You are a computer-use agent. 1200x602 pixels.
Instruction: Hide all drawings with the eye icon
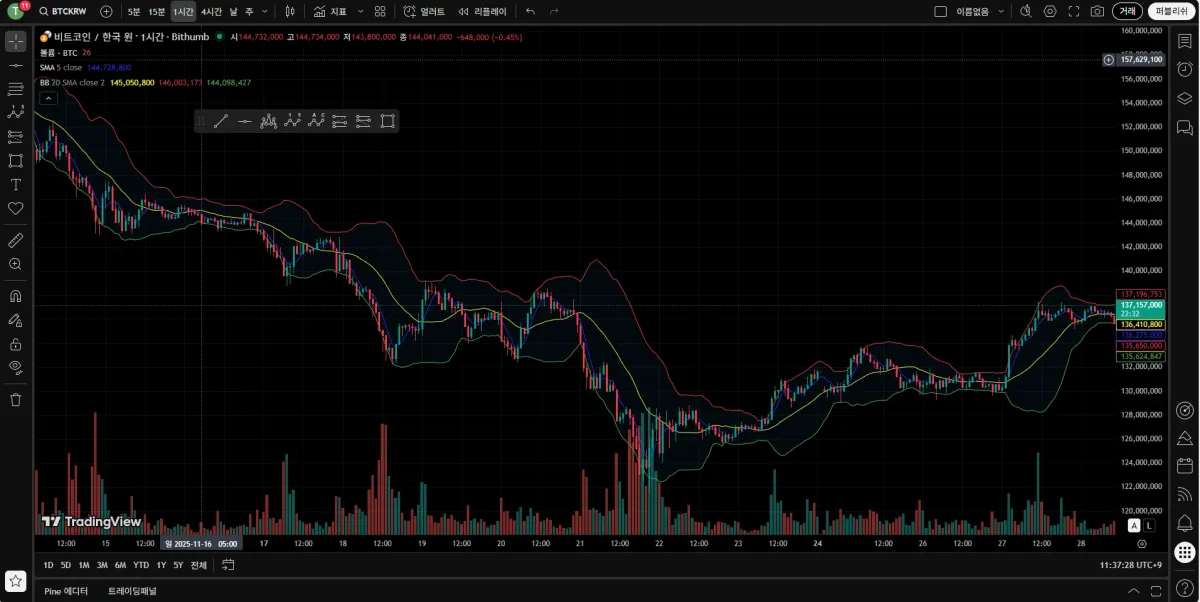click(x=15, y=367)
